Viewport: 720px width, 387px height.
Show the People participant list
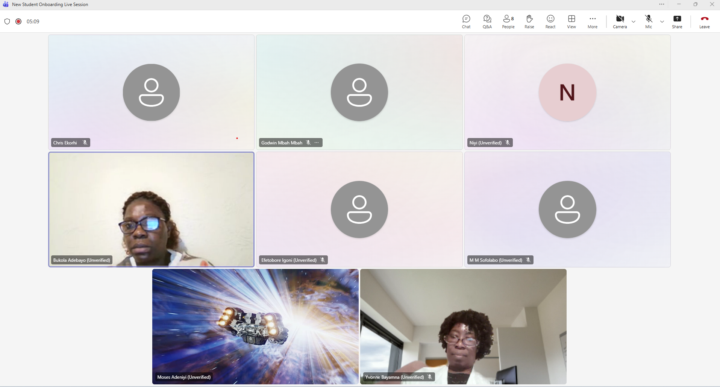[x=508, y=21]
